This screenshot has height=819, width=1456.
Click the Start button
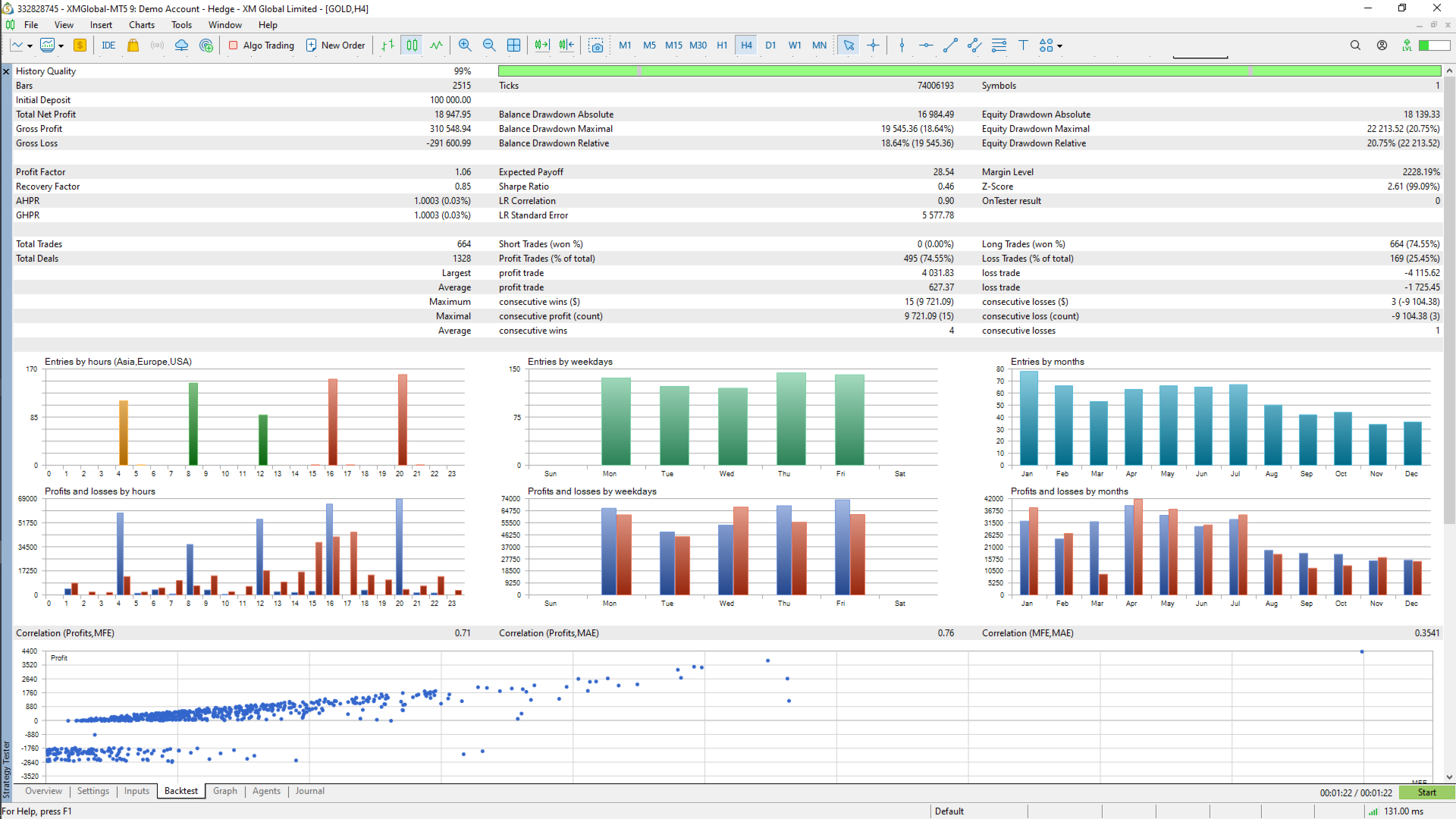pyautogui.click(x=1426, y=792)
